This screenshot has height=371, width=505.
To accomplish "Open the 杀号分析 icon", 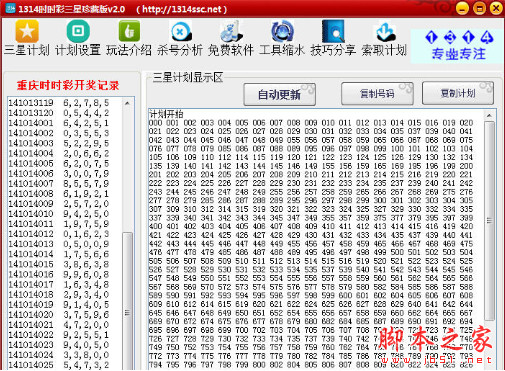I will point(180,31).
